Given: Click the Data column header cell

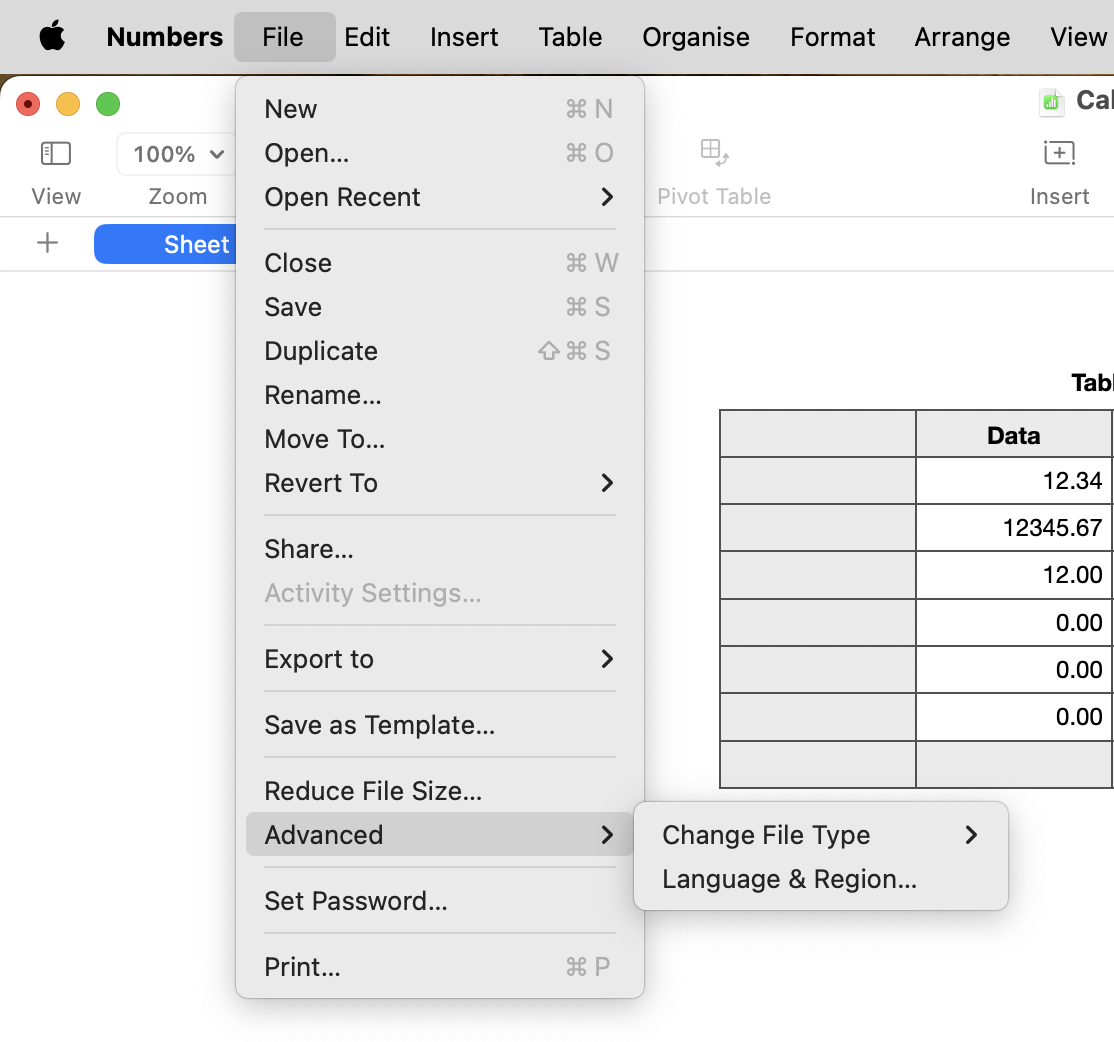Looking at the screenshot, I should click(x=1013, y=435).
